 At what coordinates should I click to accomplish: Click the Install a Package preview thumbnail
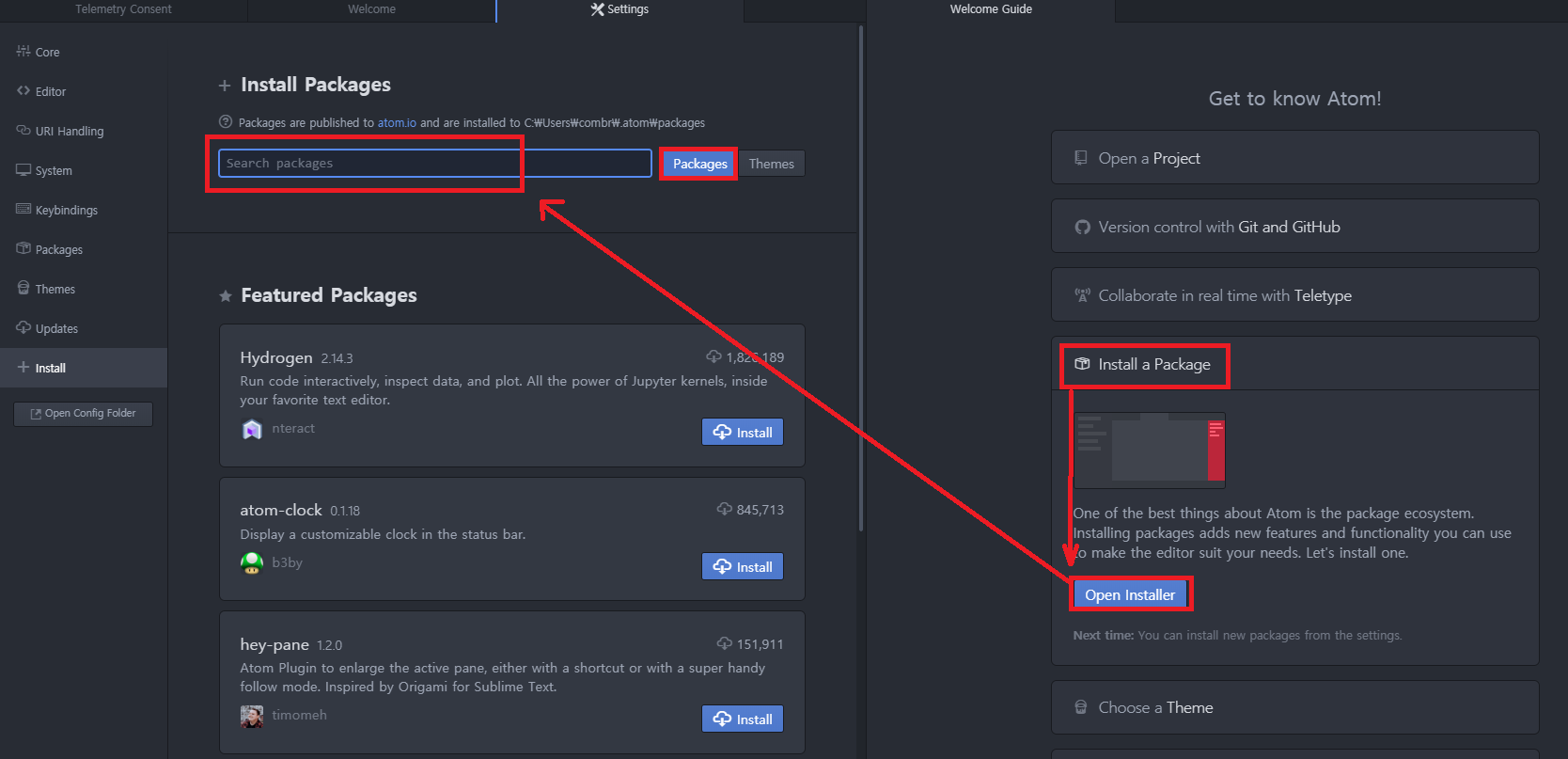coord(1149,451)
